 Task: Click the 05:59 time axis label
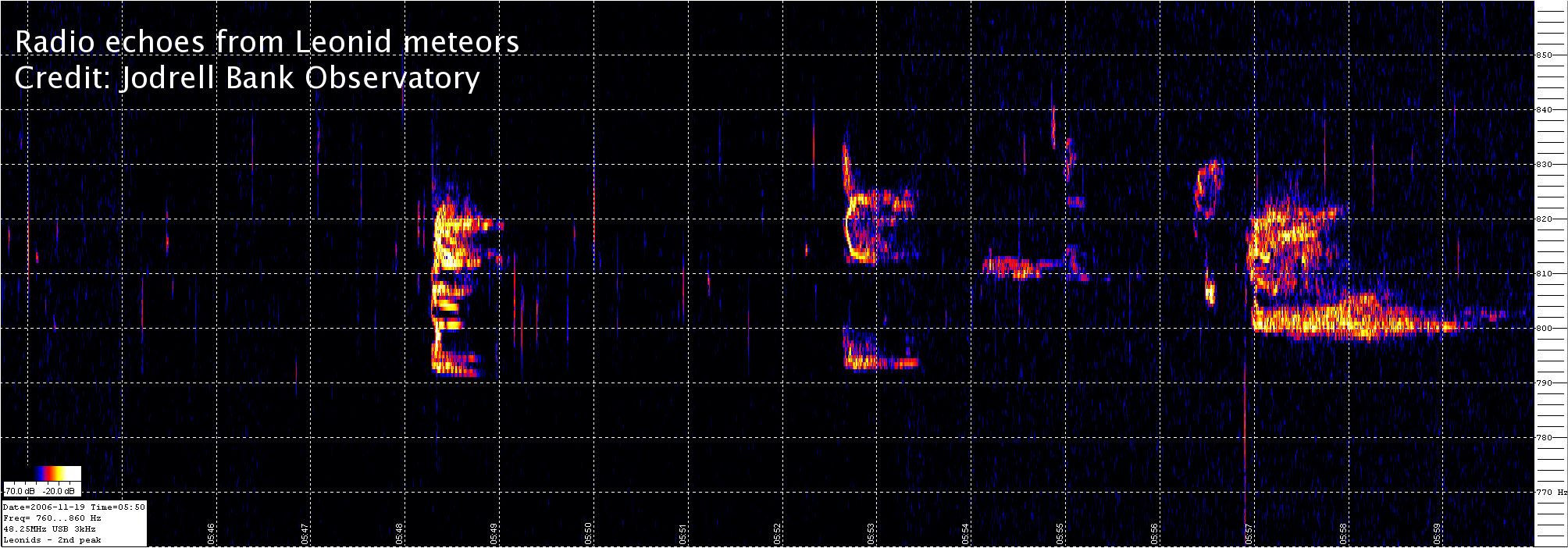coord(1438,533)
